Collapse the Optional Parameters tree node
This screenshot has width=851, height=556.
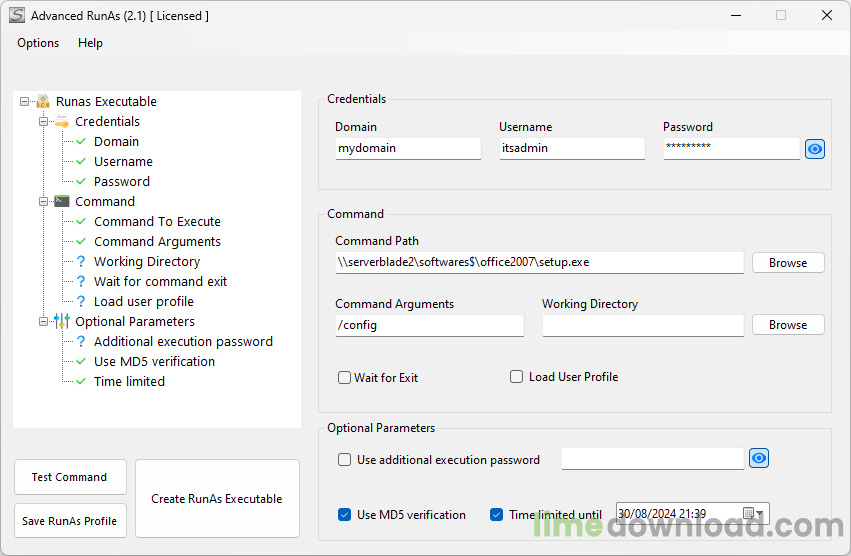(x=44, y=322)
